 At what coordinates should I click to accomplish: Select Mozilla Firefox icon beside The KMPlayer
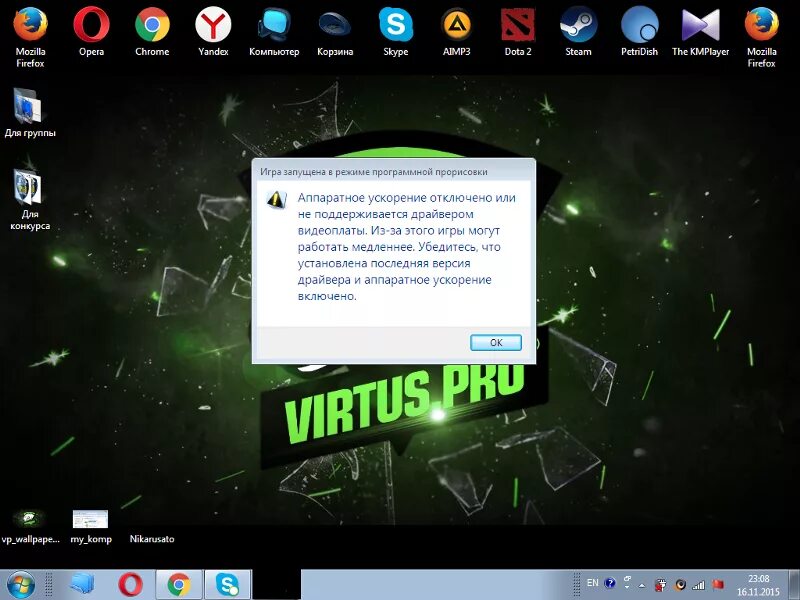pyautogui.click(x=761, y=37)
